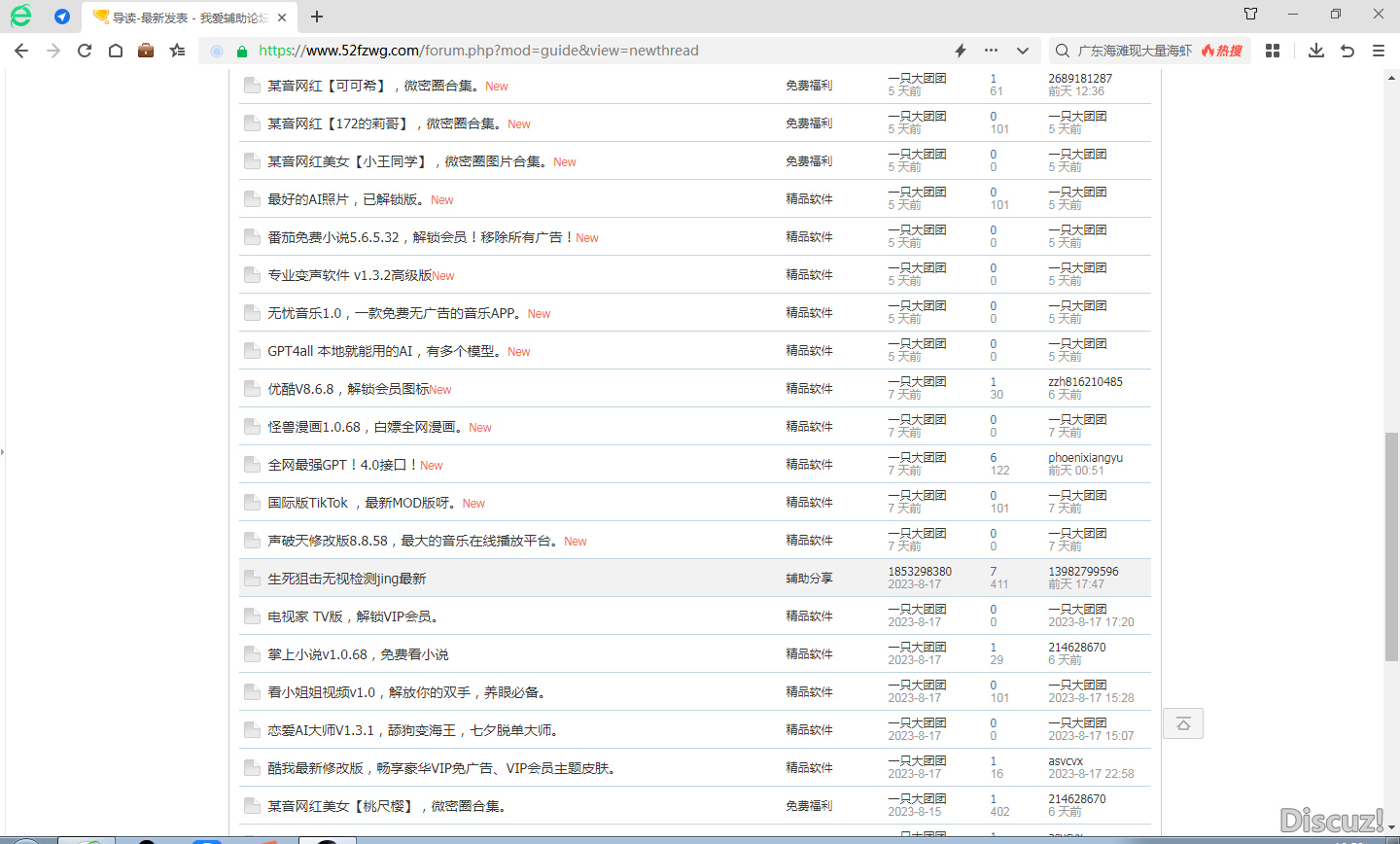Open the browser main hamburger menu
The height and width of the screenshot is (844, 1400).
pos(1379,51)
